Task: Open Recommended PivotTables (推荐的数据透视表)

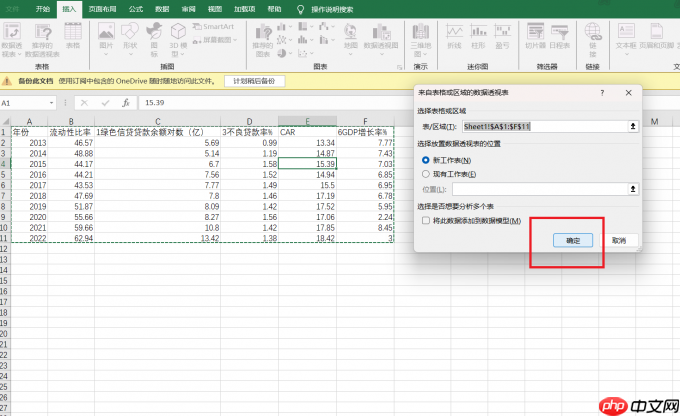Action: pos(42,40)
